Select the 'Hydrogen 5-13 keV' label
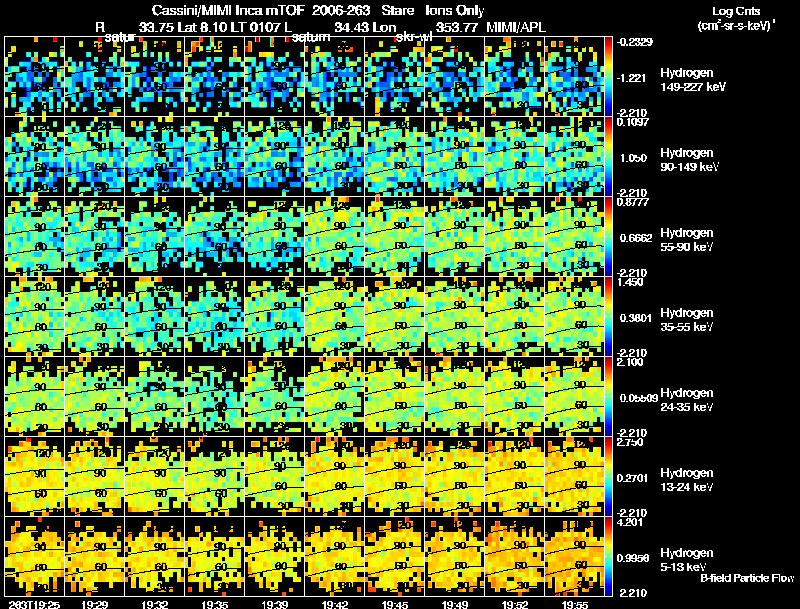The width and height of the screenshot is (800, 609). (x=687, y=560)
